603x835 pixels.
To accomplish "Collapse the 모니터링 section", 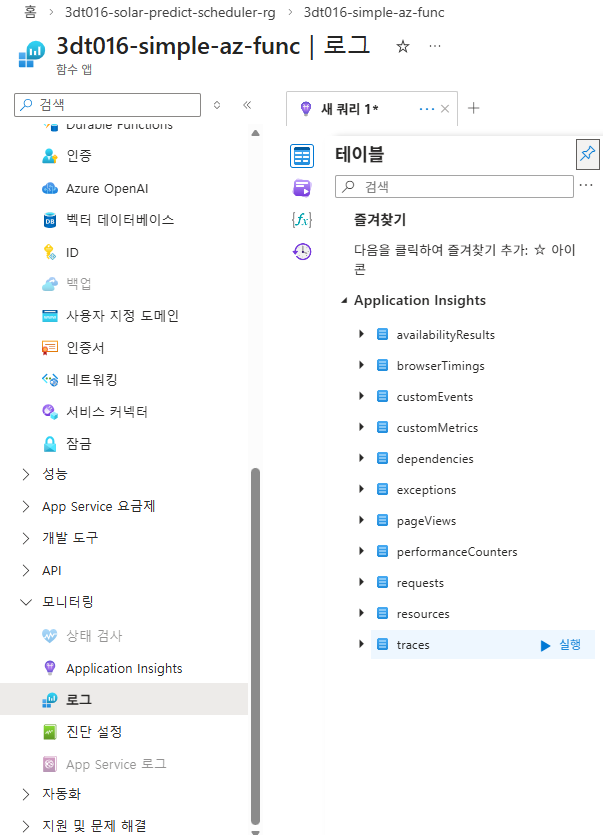I will (x=26, y=602).
